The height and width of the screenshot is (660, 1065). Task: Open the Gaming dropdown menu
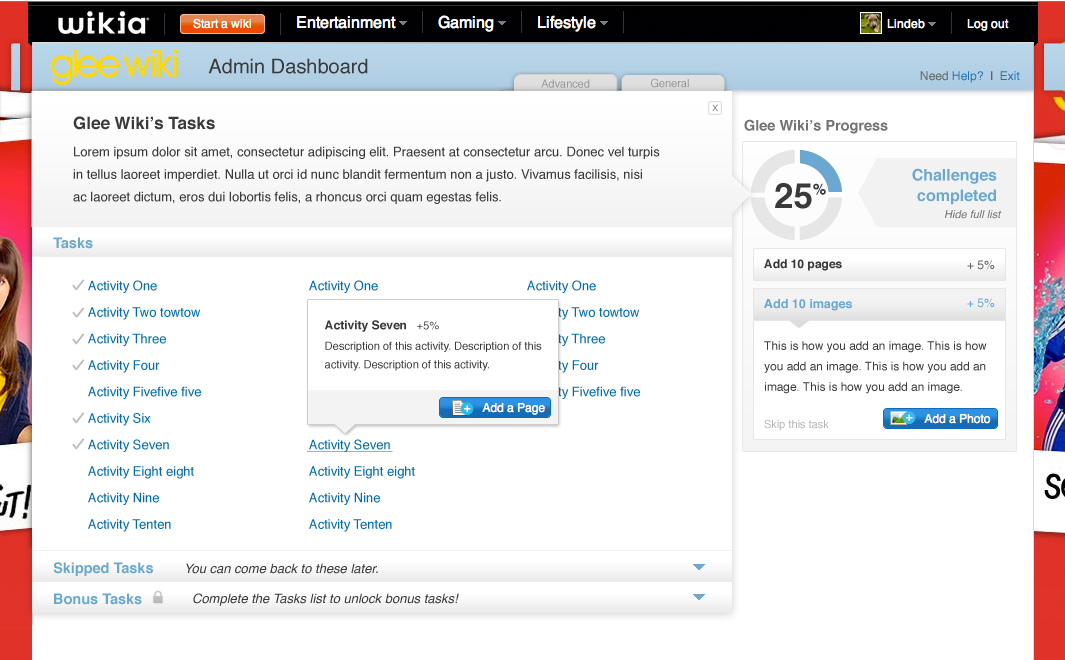coord(471,23)
